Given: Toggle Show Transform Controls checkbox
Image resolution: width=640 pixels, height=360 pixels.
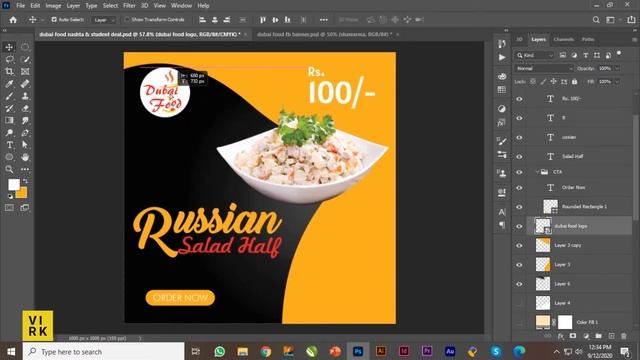Looking at the screenshot, I should tap(127, 20).
